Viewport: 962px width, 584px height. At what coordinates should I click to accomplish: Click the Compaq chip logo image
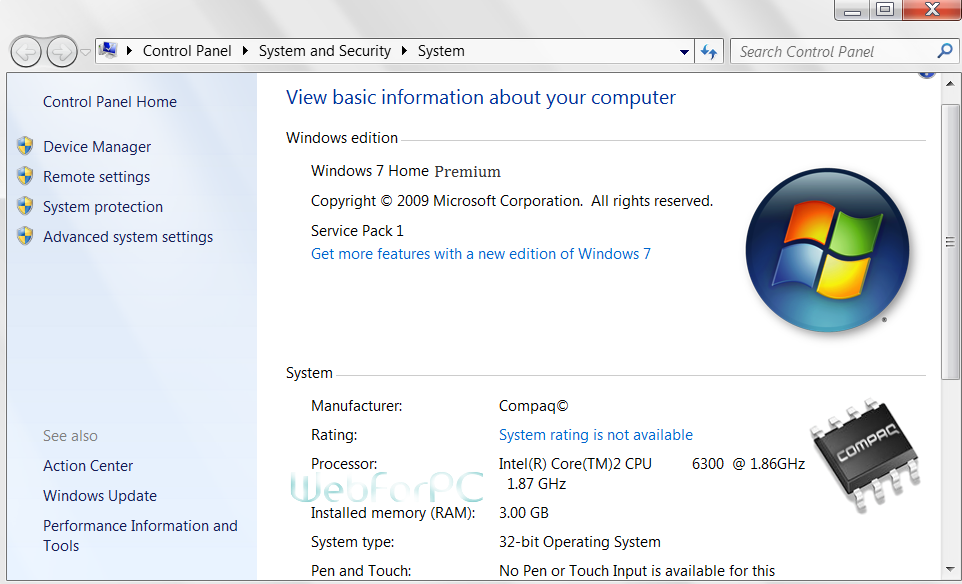point(866,455)
